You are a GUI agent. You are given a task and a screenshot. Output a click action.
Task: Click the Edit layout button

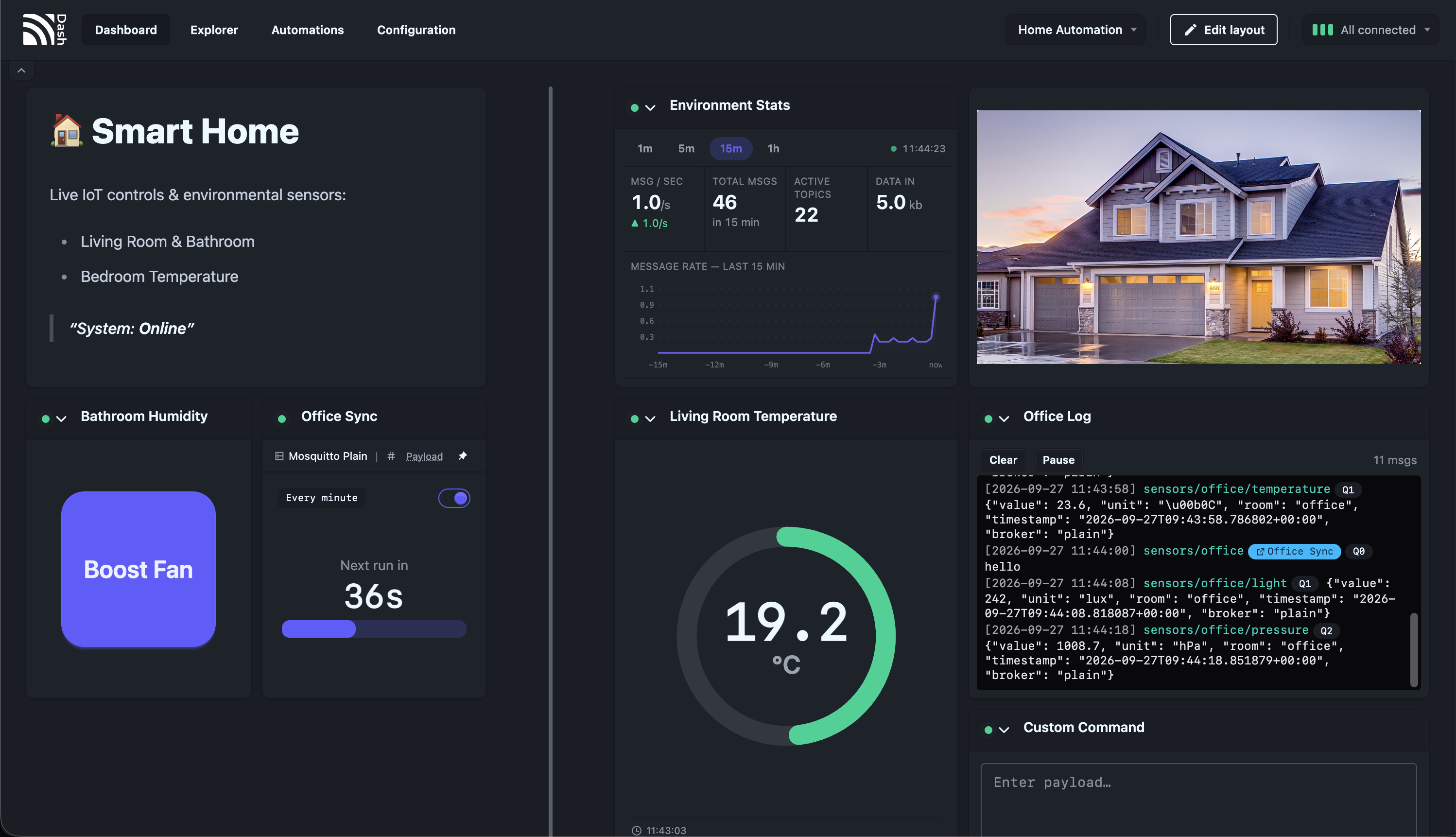1224,30
